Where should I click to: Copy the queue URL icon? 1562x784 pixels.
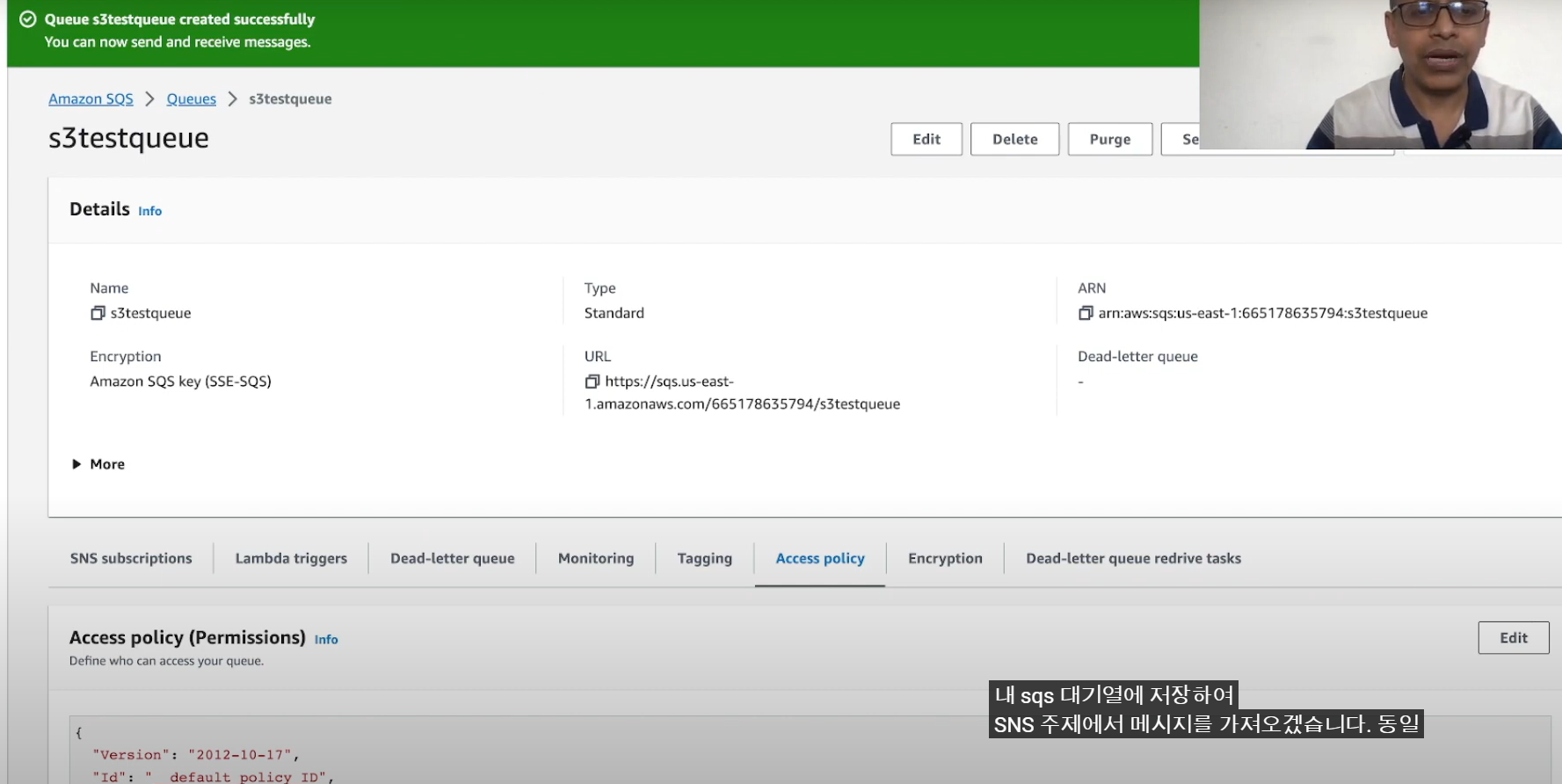(x=592, y=381)
